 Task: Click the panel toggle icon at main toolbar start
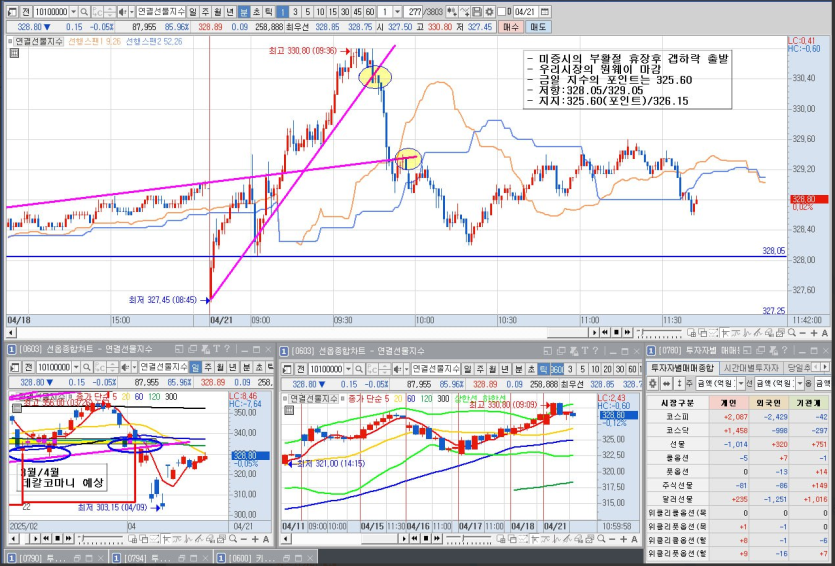coord(13,12)
